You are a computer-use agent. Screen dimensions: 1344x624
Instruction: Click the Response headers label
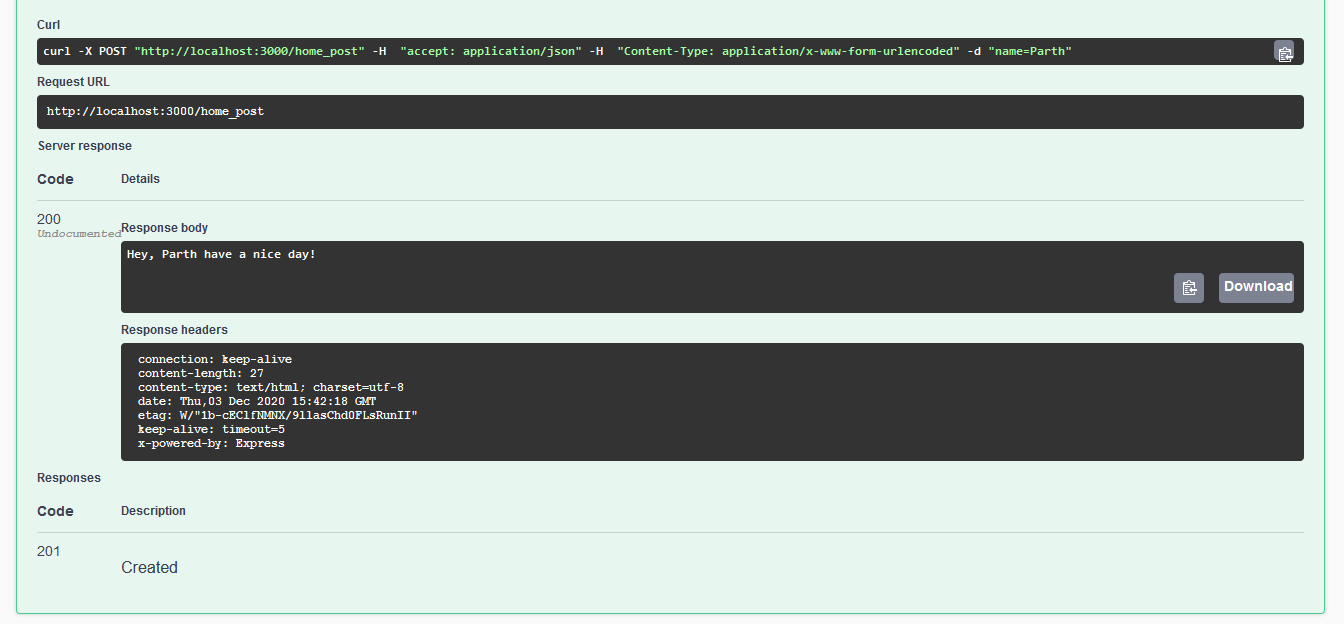(174, 329)
